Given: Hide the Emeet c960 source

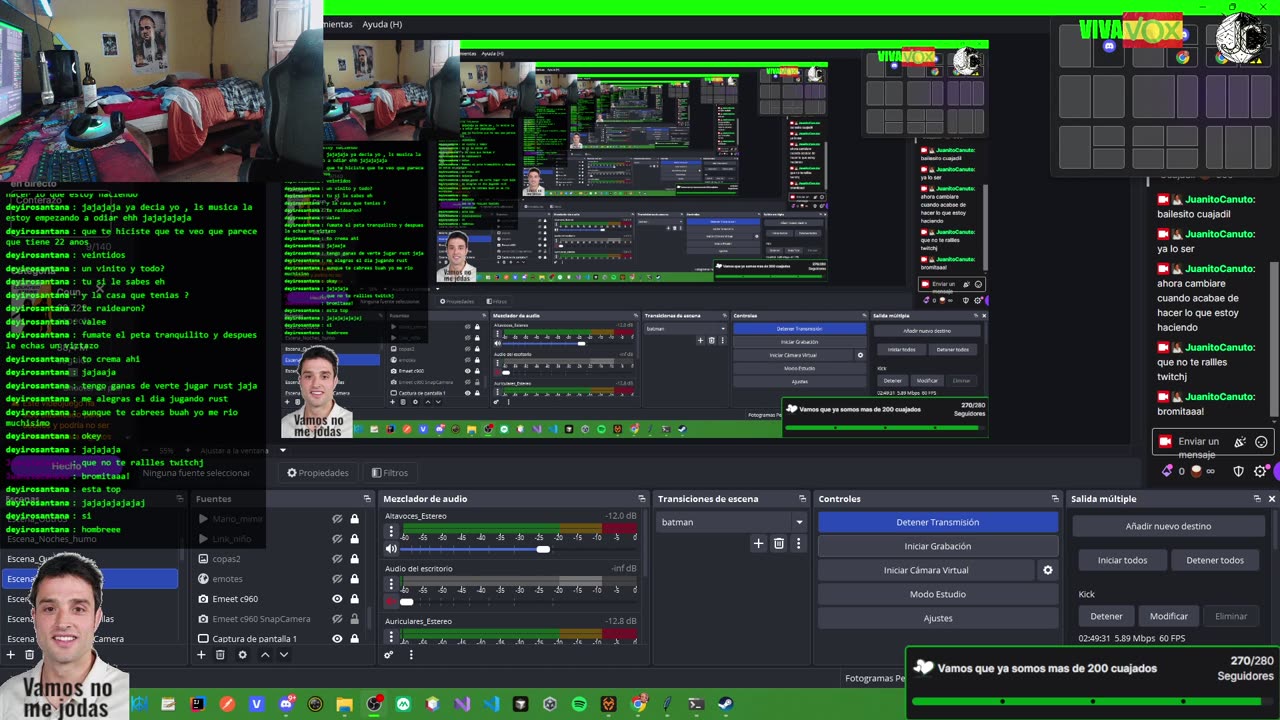Looking at the screenshot, I should coord(337,599).
